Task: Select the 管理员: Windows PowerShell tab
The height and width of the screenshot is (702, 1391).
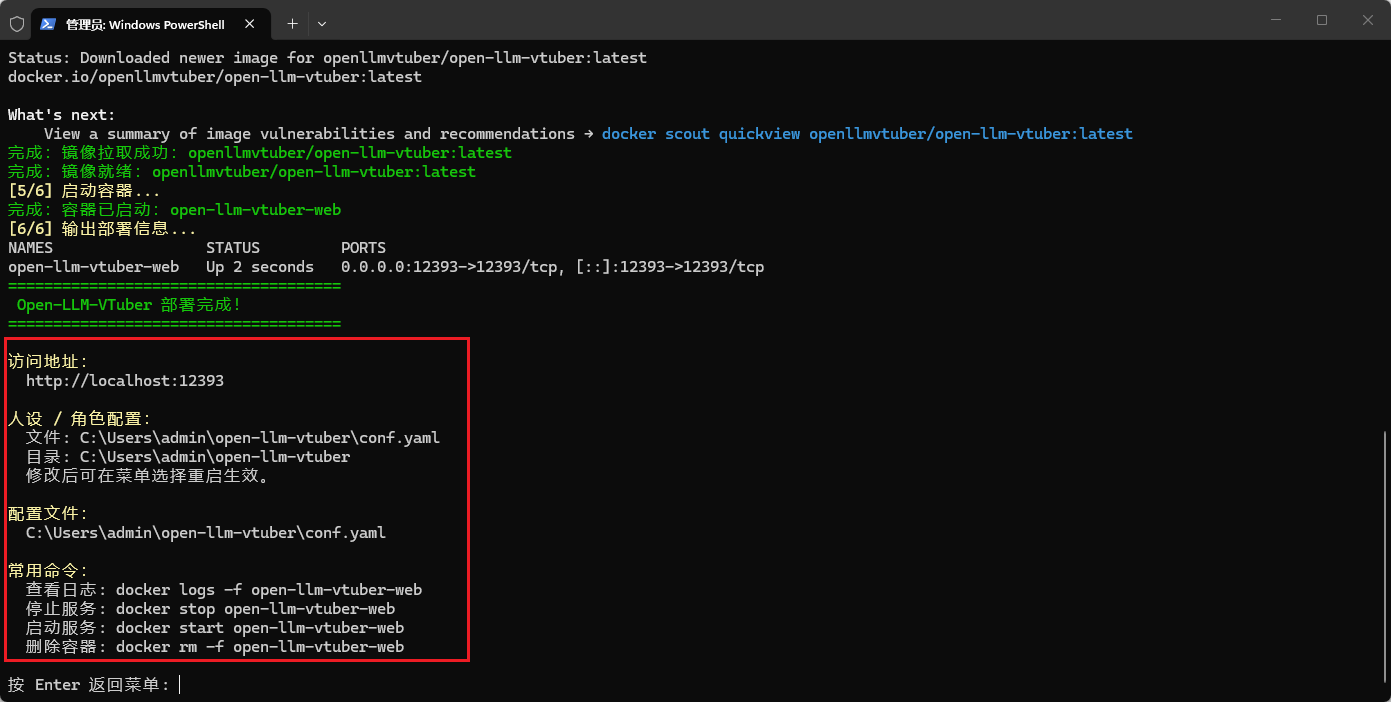Action: 150,23
